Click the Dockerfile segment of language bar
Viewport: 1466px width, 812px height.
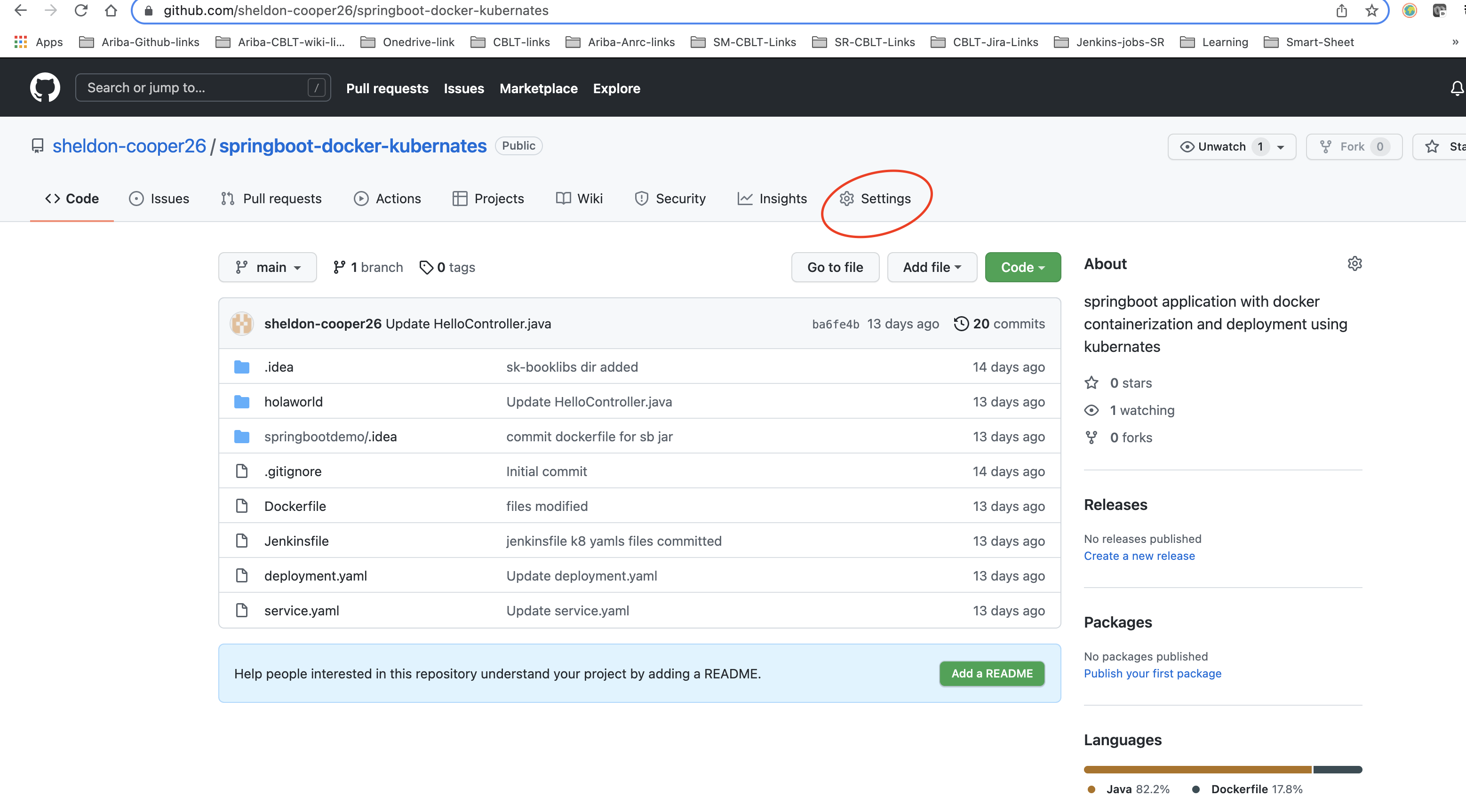click(x=1338, y=769)
